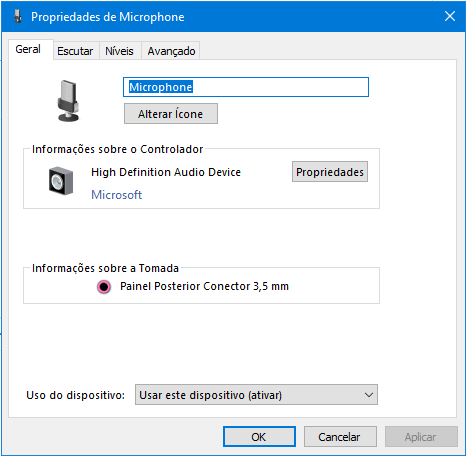The height and width of the screenshot is (456, 467).
Task: Click the pink 3,5 mm jack icon
Action: click(x=104, y=287)
